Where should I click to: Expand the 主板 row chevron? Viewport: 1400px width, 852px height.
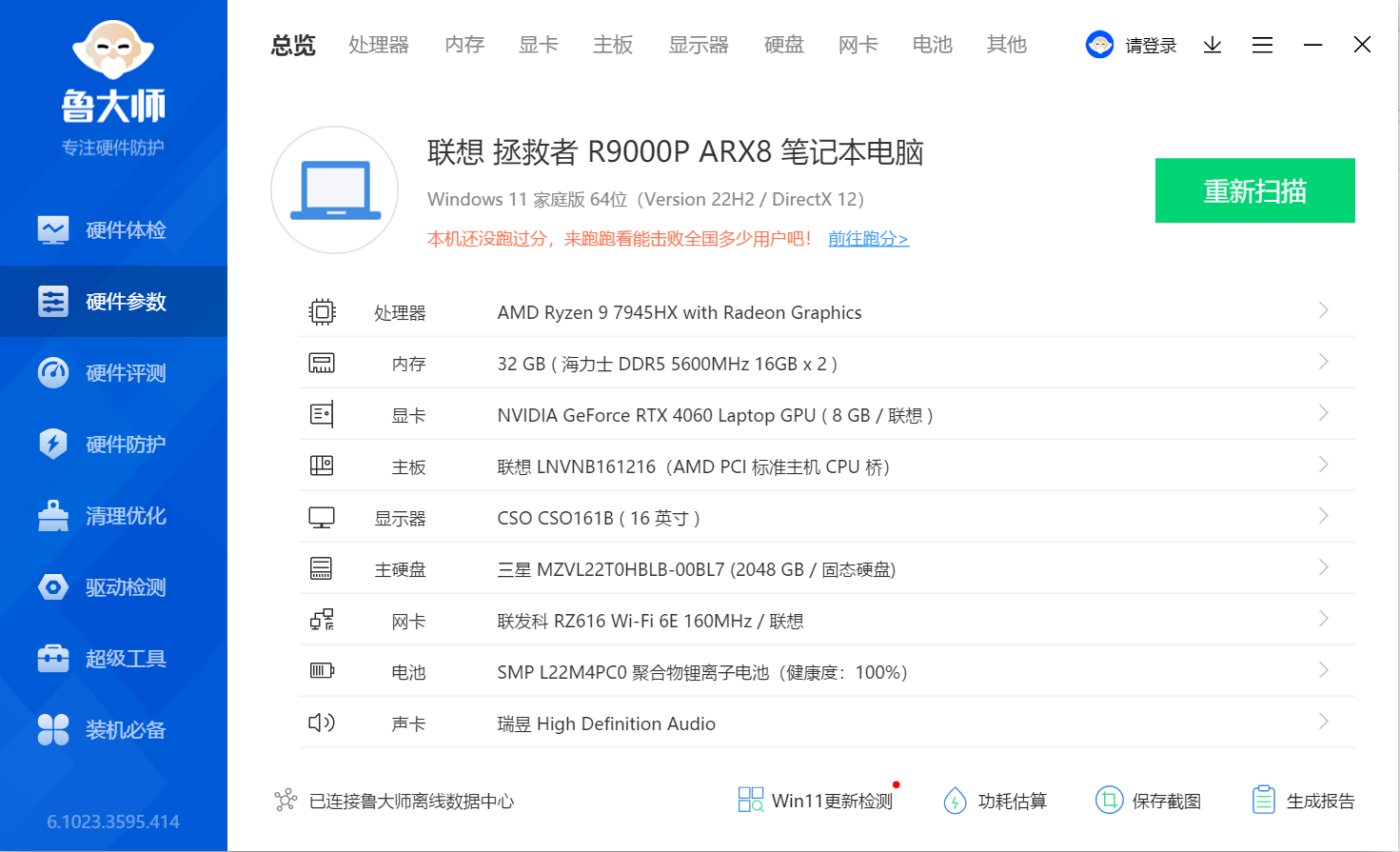pos(1323,465)
